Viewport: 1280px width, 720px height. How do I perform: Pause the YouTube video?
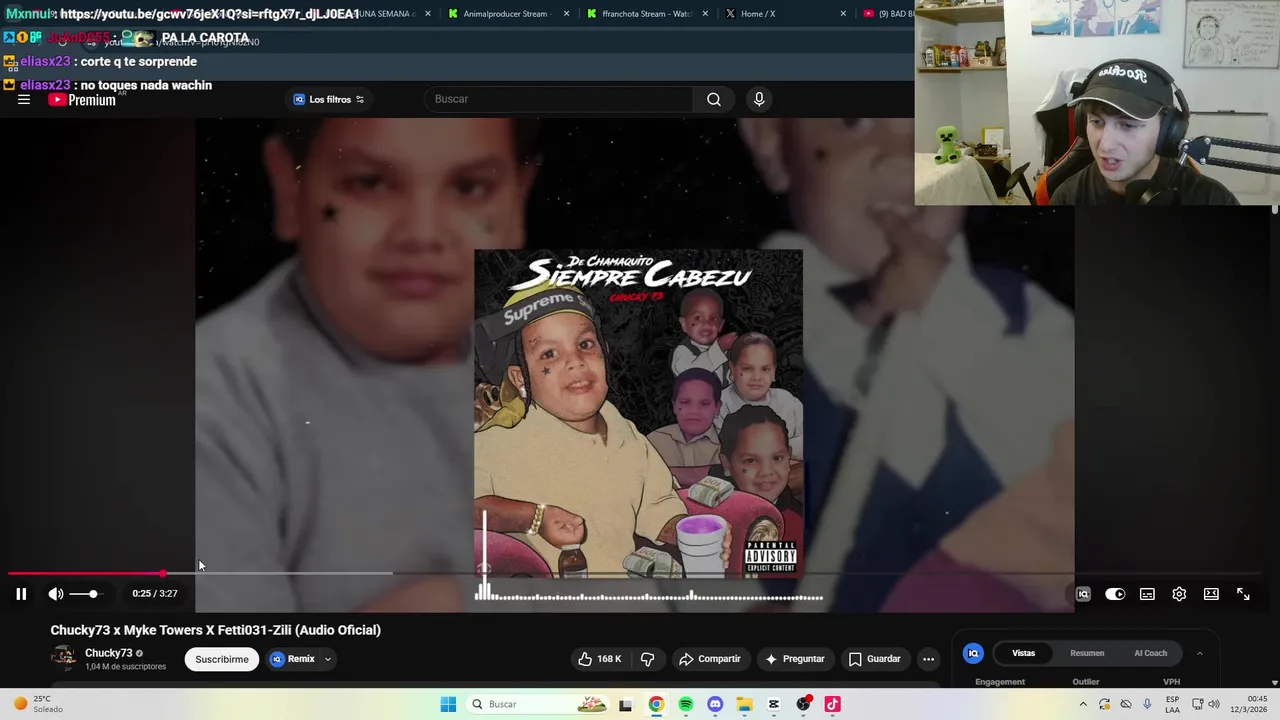click(x=21, y=594)
